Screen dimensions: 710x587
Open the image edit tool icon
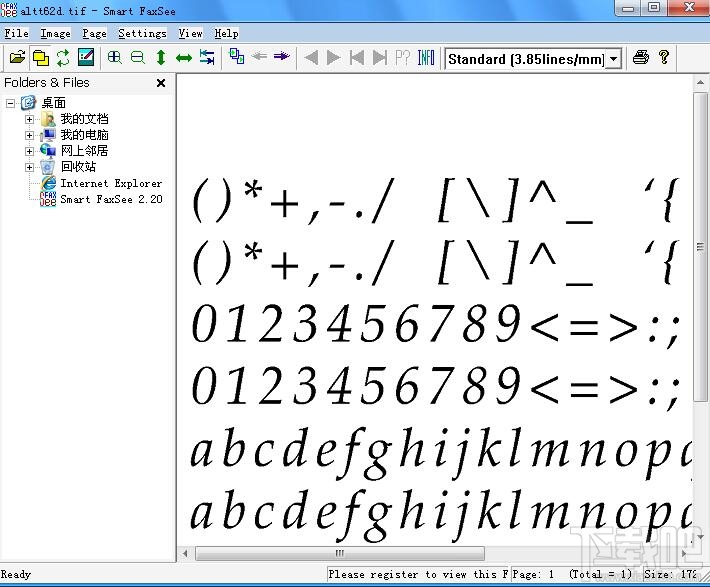86,58
